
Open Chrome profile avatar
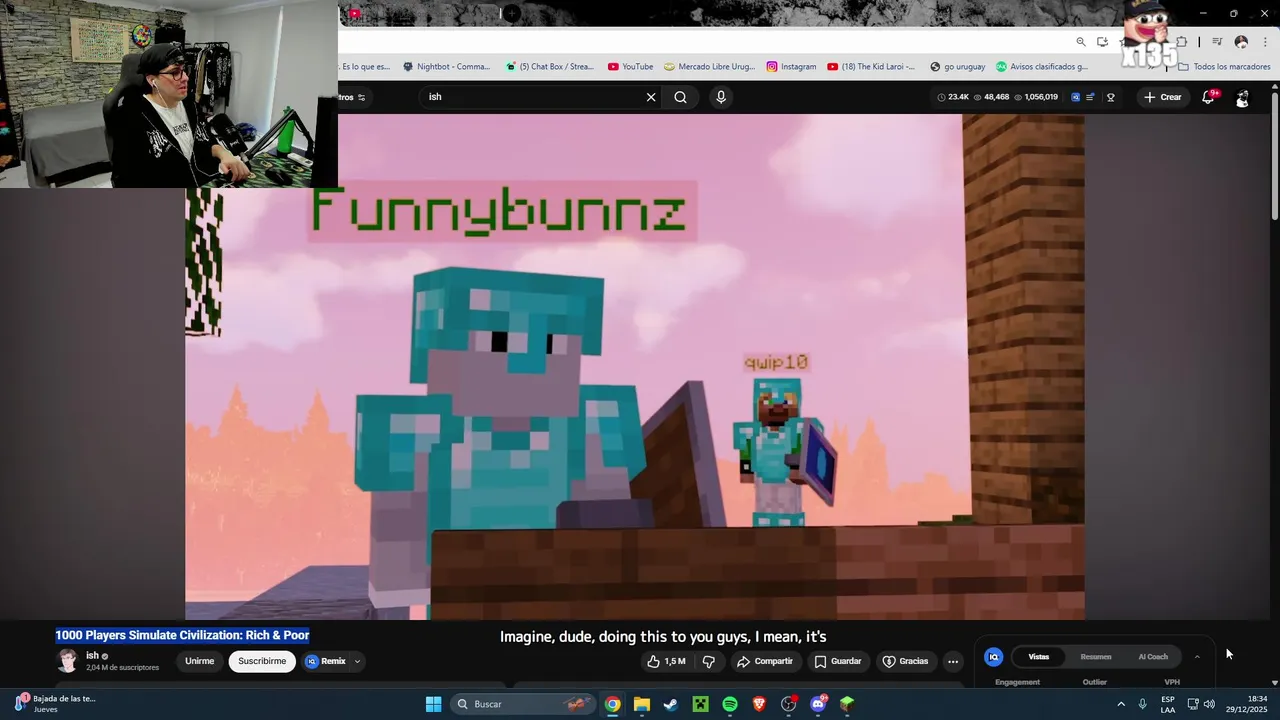coord(1241,42)
